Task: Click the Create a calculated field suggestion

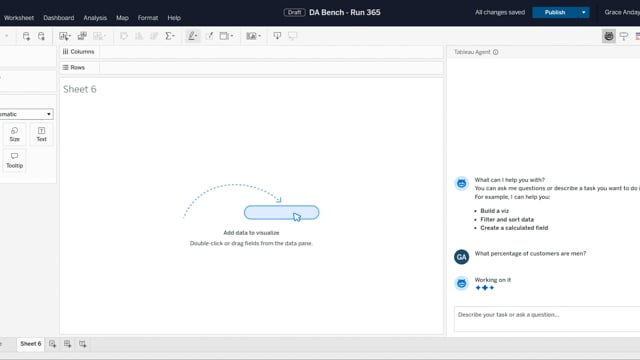Action: tap(514, 228)
